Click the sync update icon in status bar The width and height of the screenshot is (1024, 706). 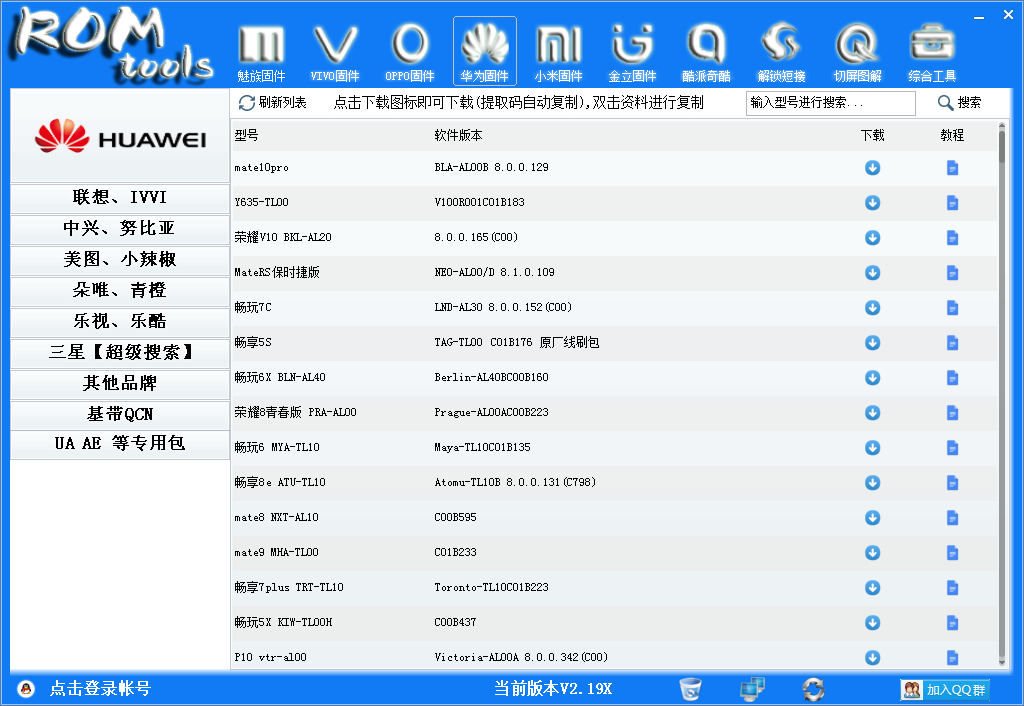click(813, 688)
